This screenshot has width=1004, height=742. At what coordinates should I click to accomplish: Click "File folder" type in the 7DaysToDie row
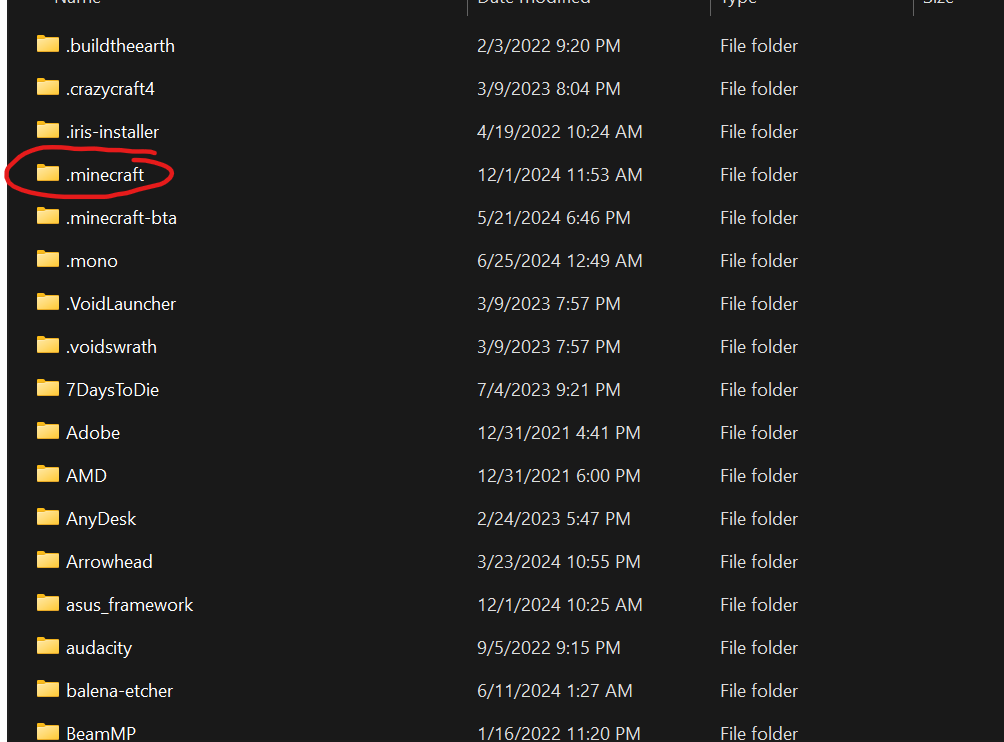tap(759, 390)
